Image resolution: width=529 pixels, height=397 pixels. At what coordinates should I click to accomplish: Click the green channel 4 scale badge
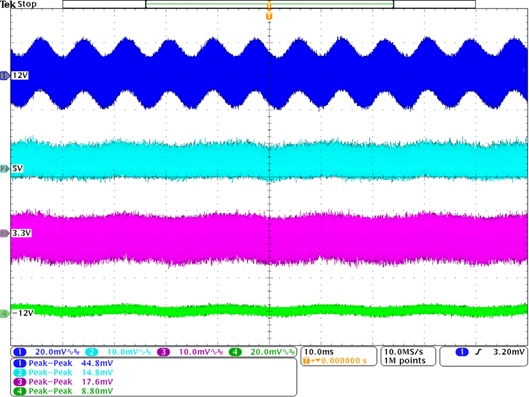click(235, 352)
